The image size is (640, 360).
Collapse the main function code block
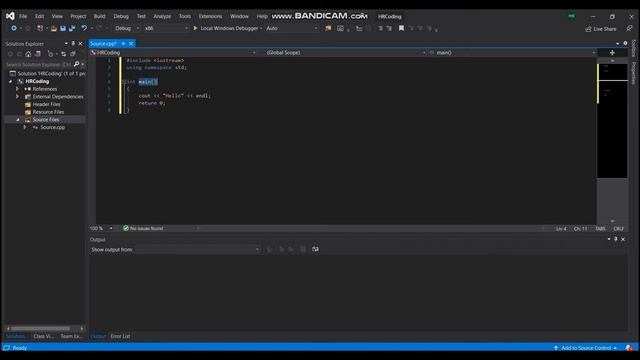tap(124, 82)
